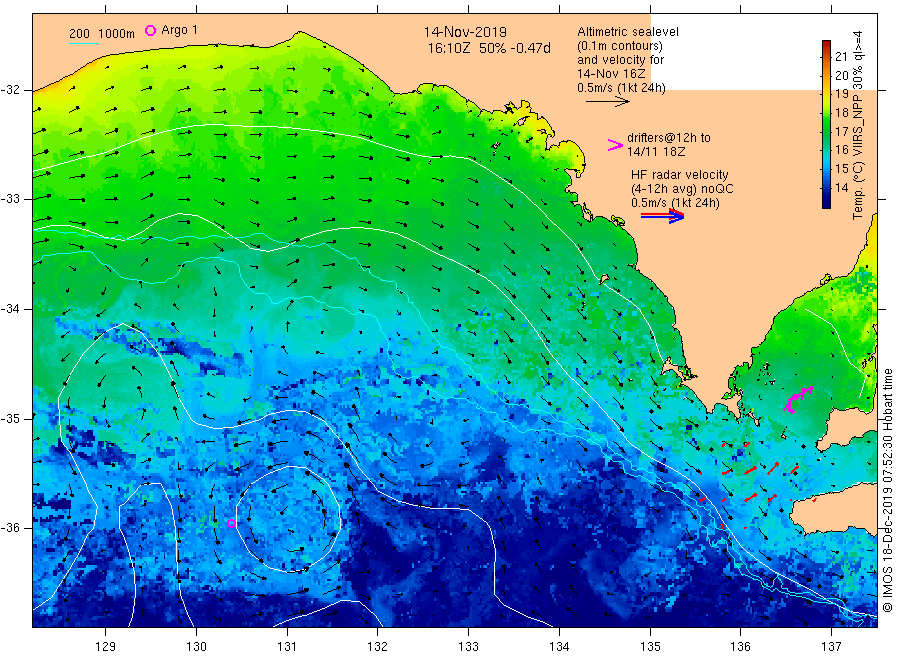The height and width of the screenshot is (660, 900).
Task: Click the '14/11 18Z' label
Action: [x=655, y=152]
